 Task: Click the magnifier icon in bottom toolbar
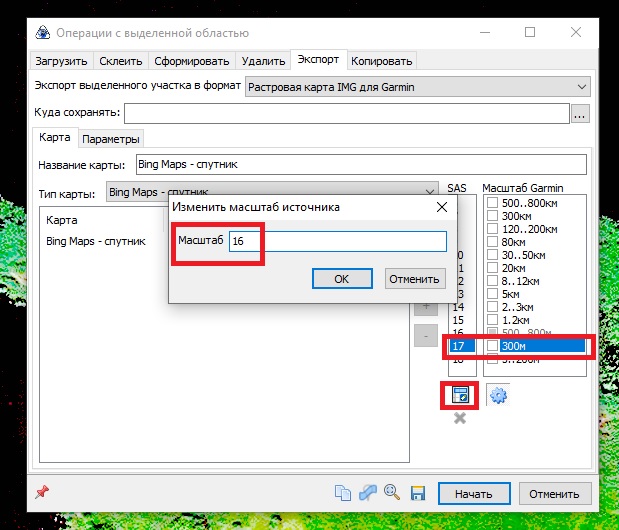coord(392,493)
